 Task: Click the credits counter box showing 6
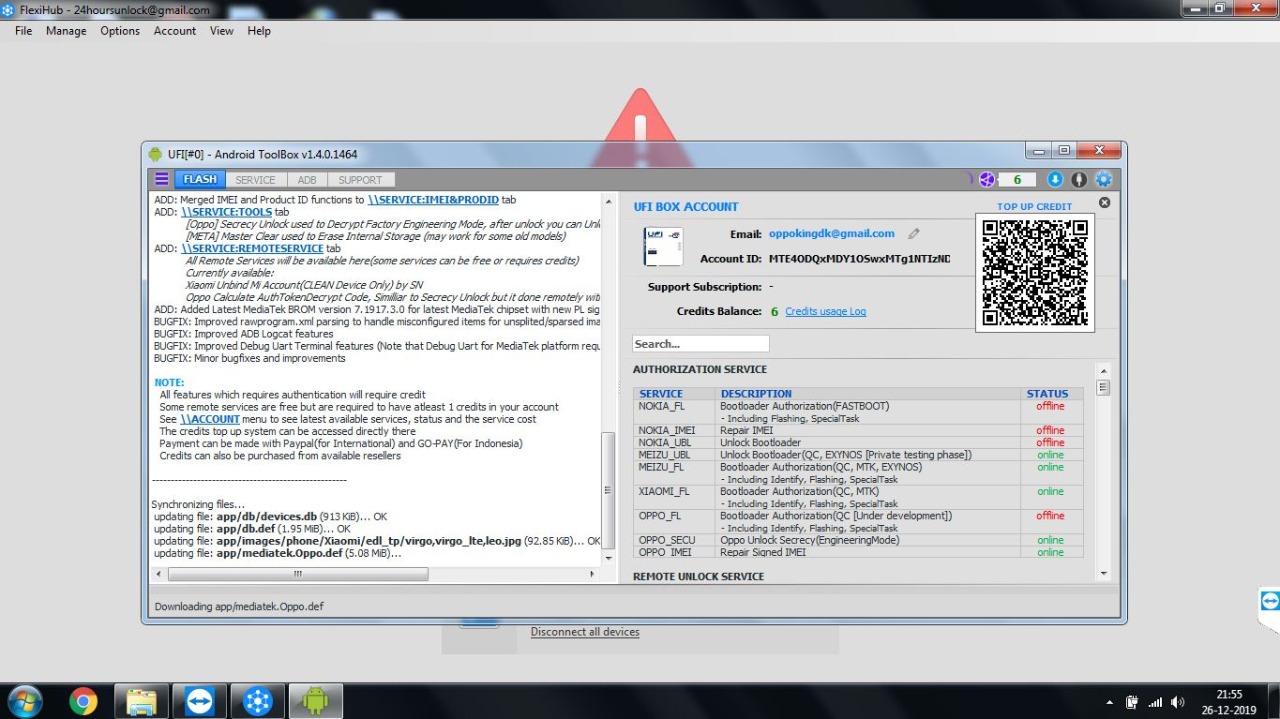click(x=1017, y=180)
